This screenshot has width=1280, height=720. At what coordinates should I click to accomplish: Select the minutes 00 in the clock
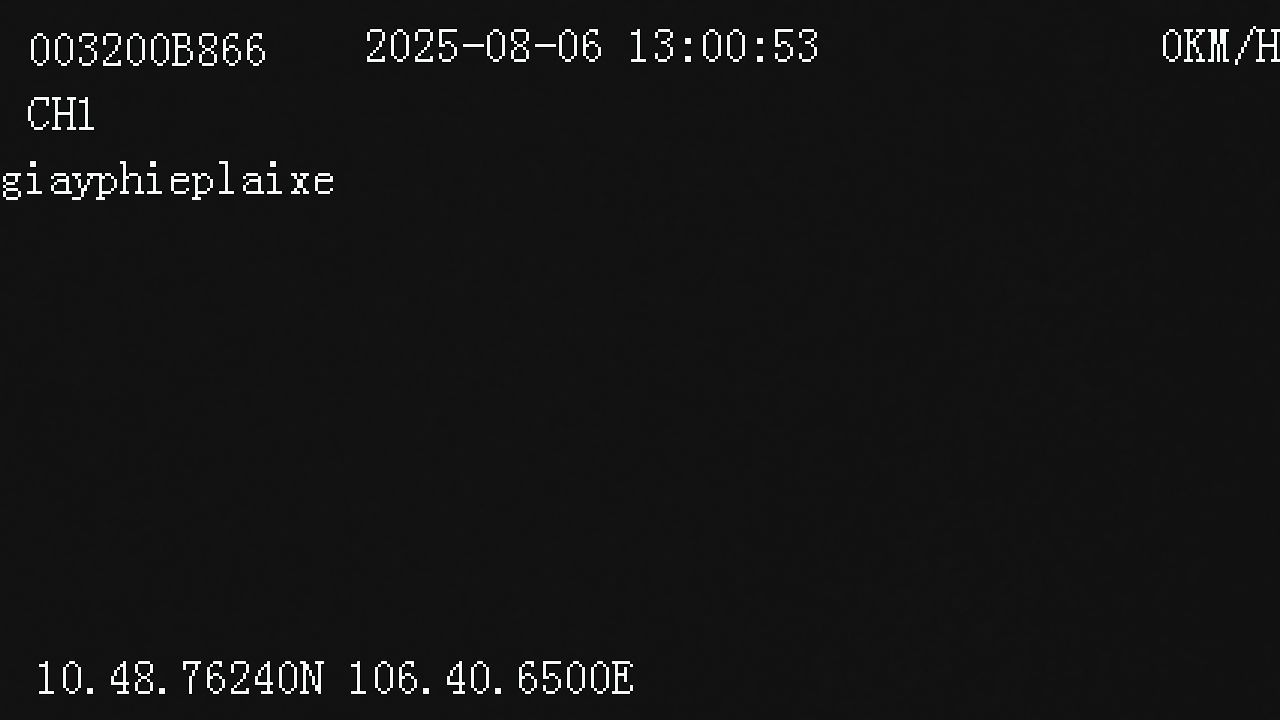click(723, 46)
